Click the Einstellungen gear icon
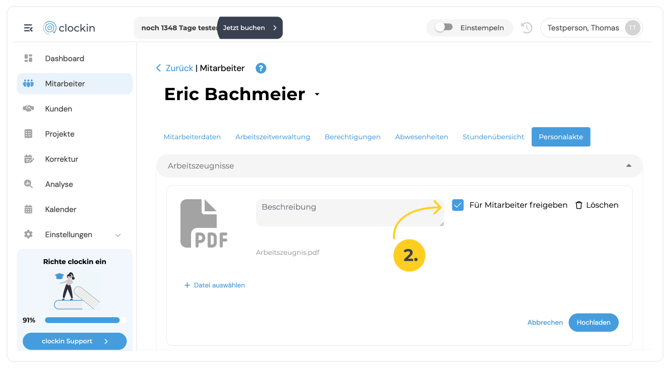 point(28,234)
